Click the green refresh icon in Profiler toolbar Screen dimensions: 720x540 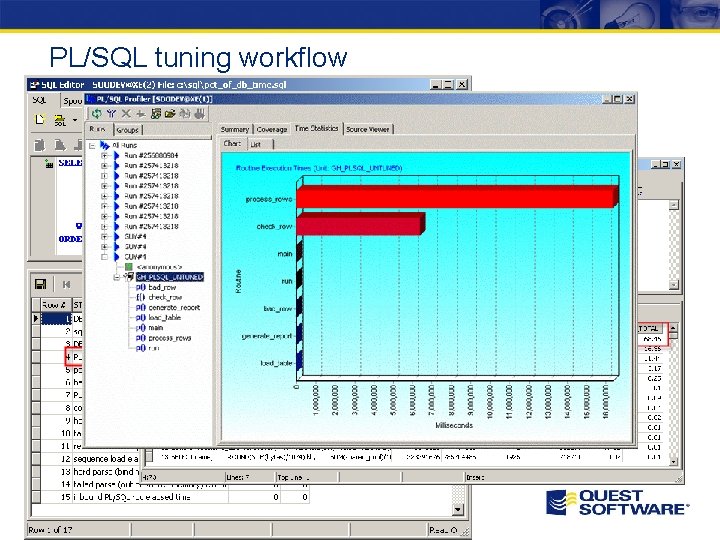coord(96,113)
